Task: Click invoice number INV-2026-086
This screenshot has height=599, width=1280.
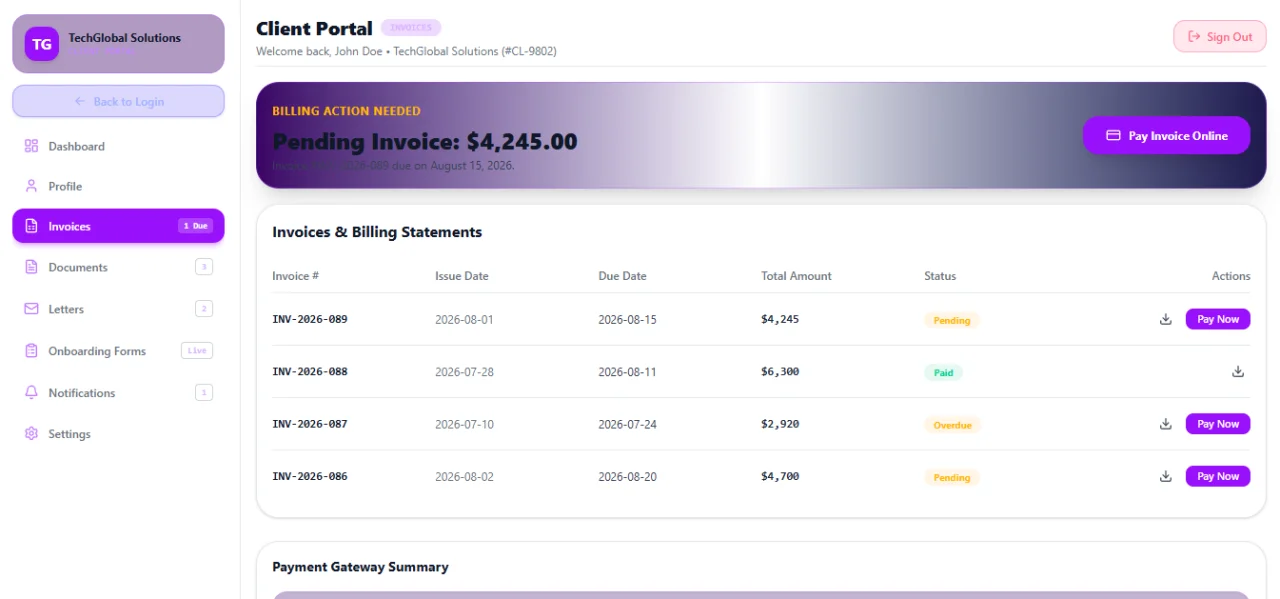Action: pos(310,476)
